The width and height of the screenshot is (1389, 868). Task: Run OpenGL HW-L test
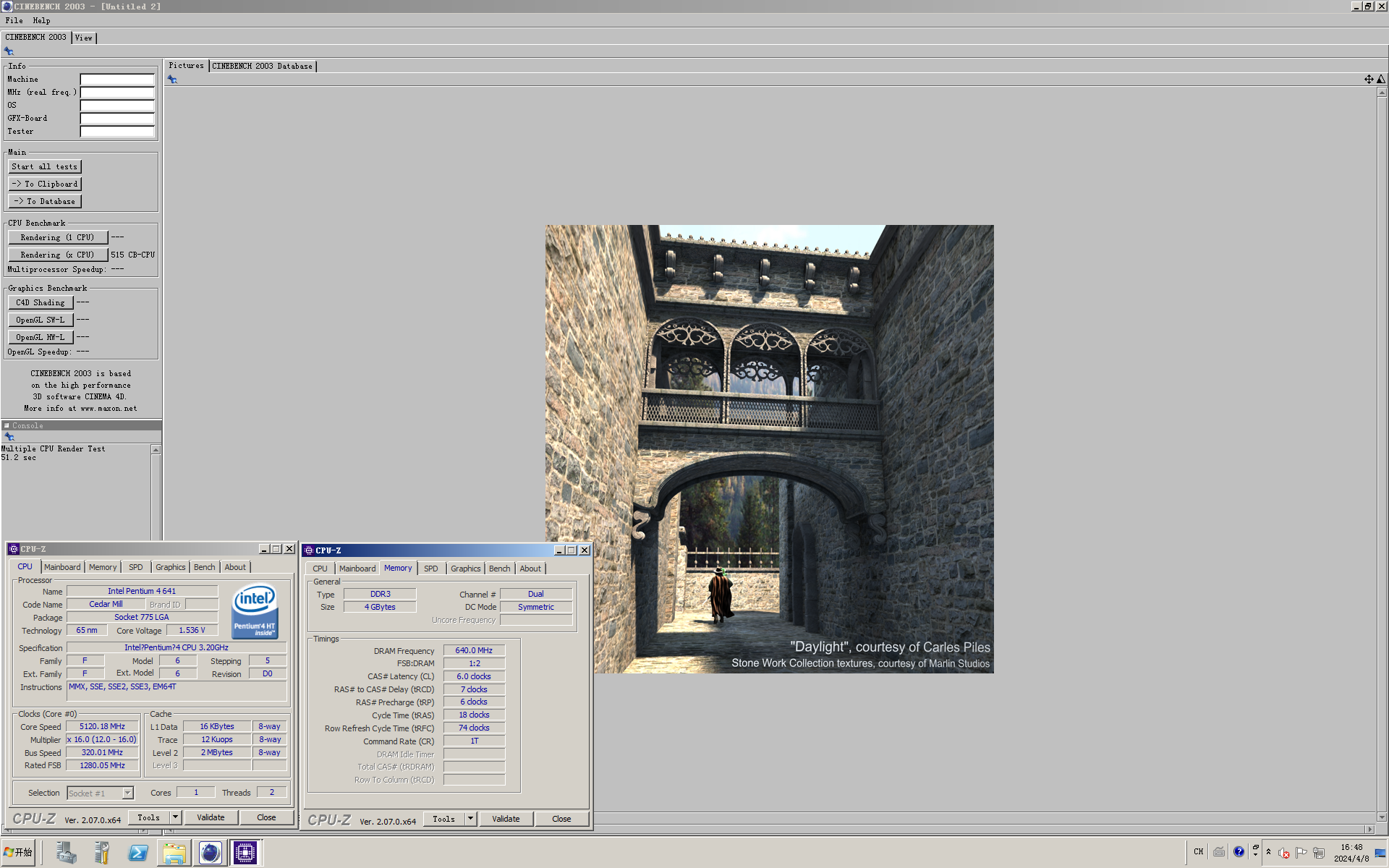[x=41, y=337]
